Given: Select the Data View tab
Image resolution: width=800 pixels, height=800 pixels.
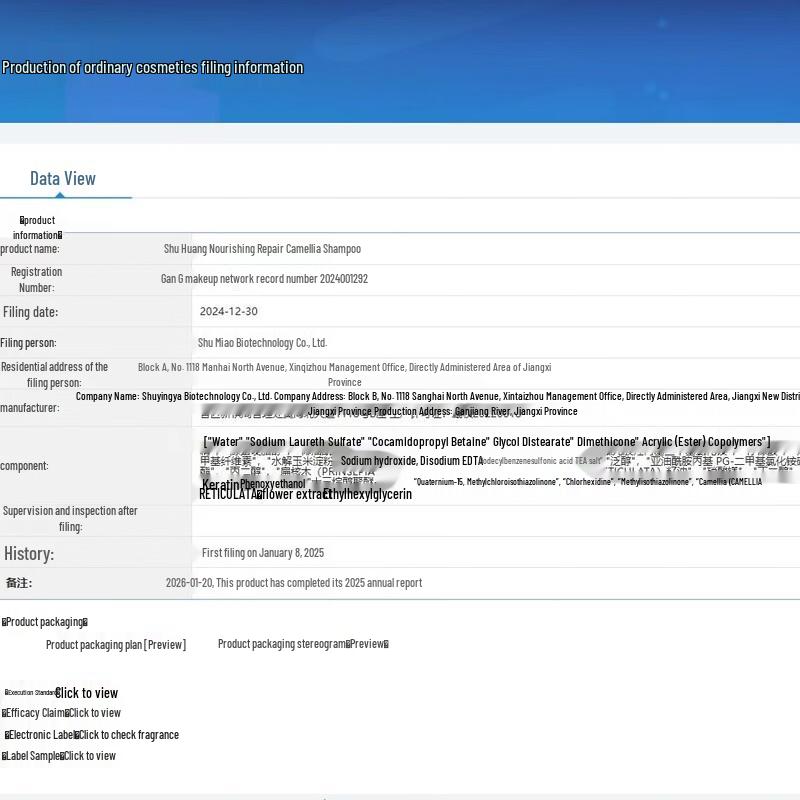Looking at the screenshot, I should pyautogui.click(x=63, y=179).
